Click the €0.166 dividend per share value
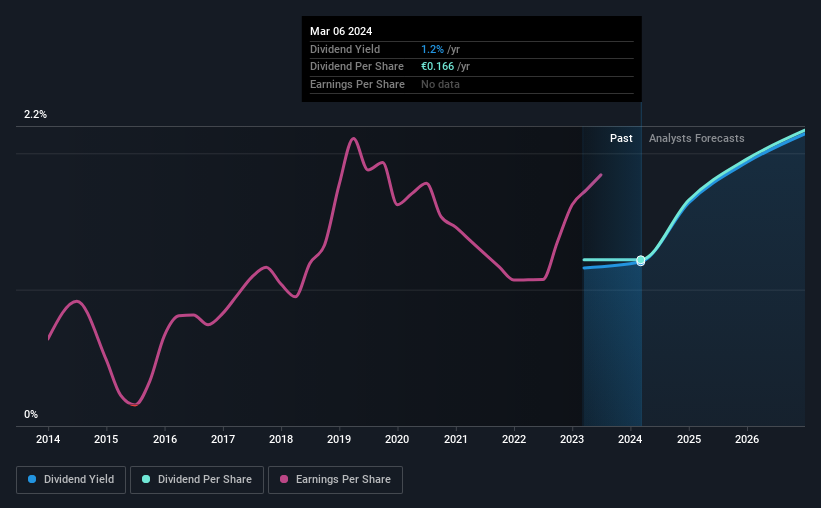The image size is (821, 508). (437, 67)
